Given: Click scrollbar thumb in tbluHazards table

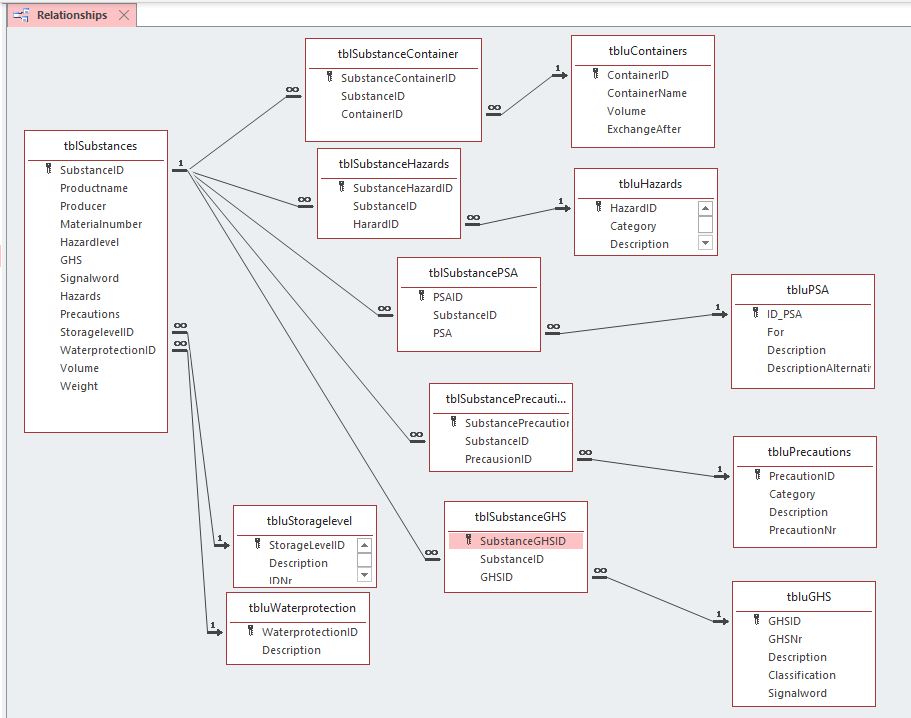Looking at the screenshot, I should [705, 225].
